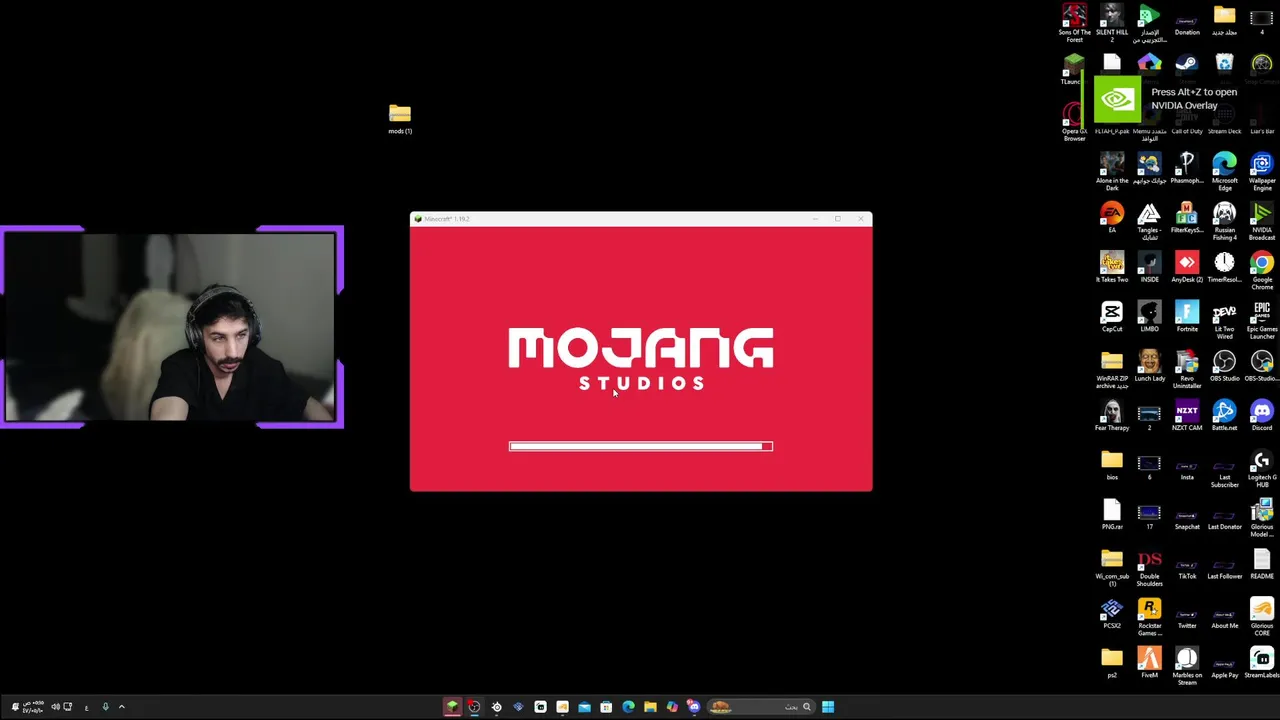Open TimerResolution desktop icon
The height and width of the screenshot is (720, 1280).
(x=1224, y=267)
